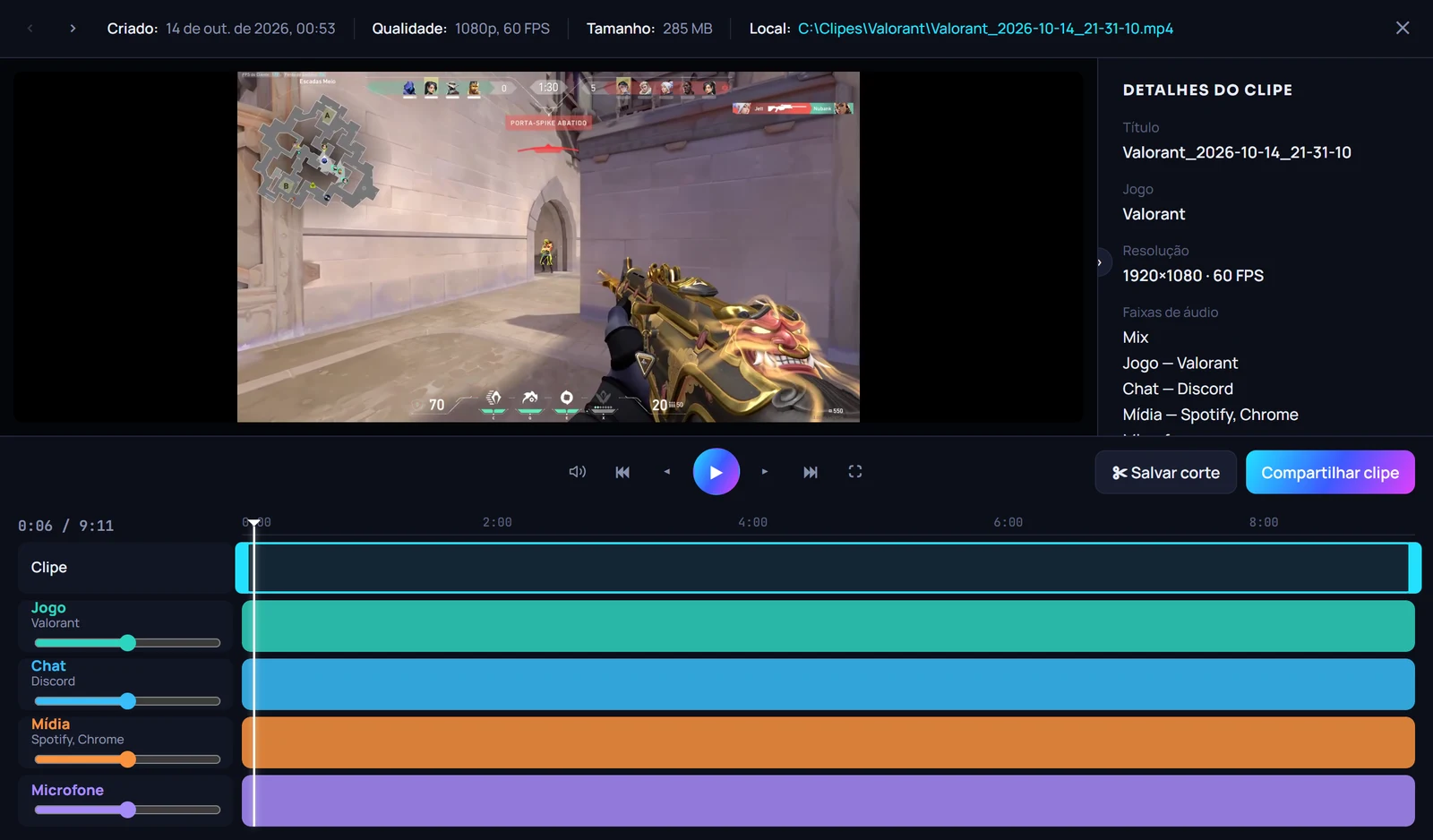Jump to the clip end
Viewport: 1433px width, 840px height.
tap(811, 472)
